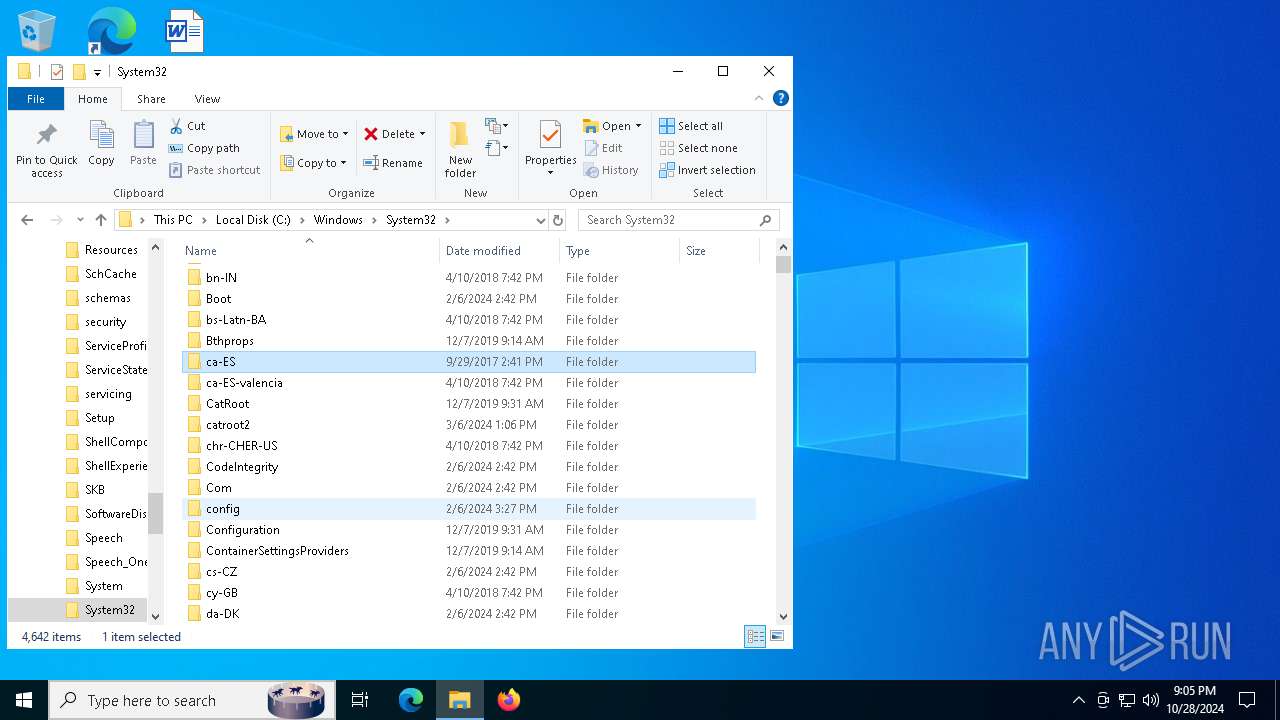Click Edit in Open group

(603, 148)
